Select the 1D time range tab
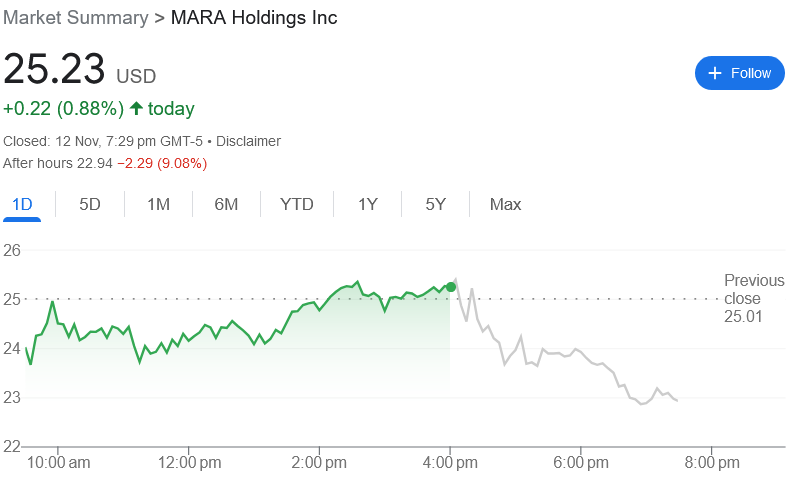 tap(22, 204)
